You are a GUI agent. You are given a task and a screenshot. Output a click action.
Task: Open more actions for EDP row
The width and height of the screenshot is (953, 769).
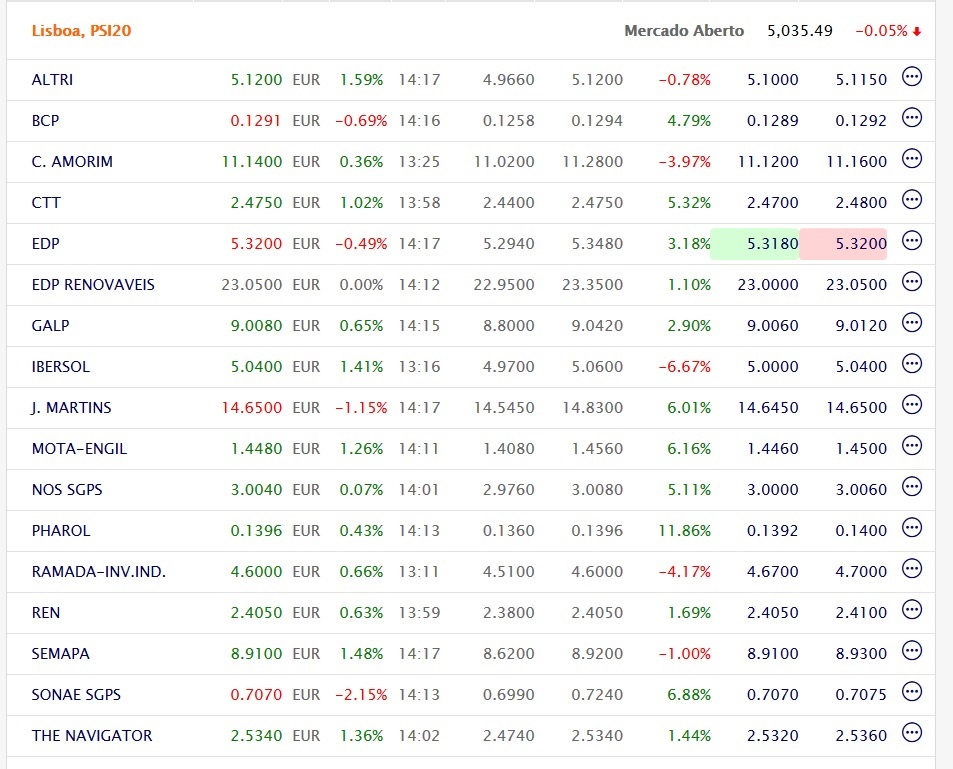(x=911, y=241)
